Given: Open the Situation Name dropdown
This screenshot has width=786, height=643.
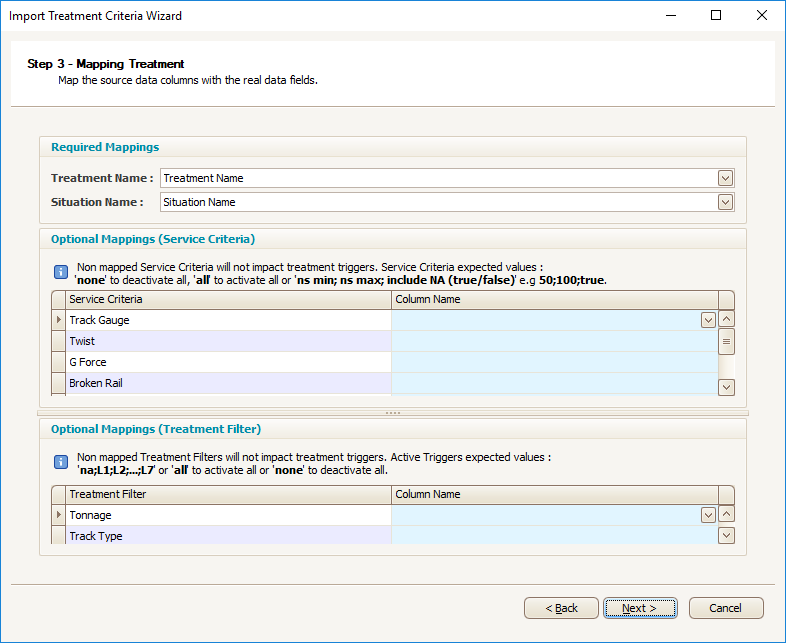Looking at the screenshot, I should tap(725, 202).
